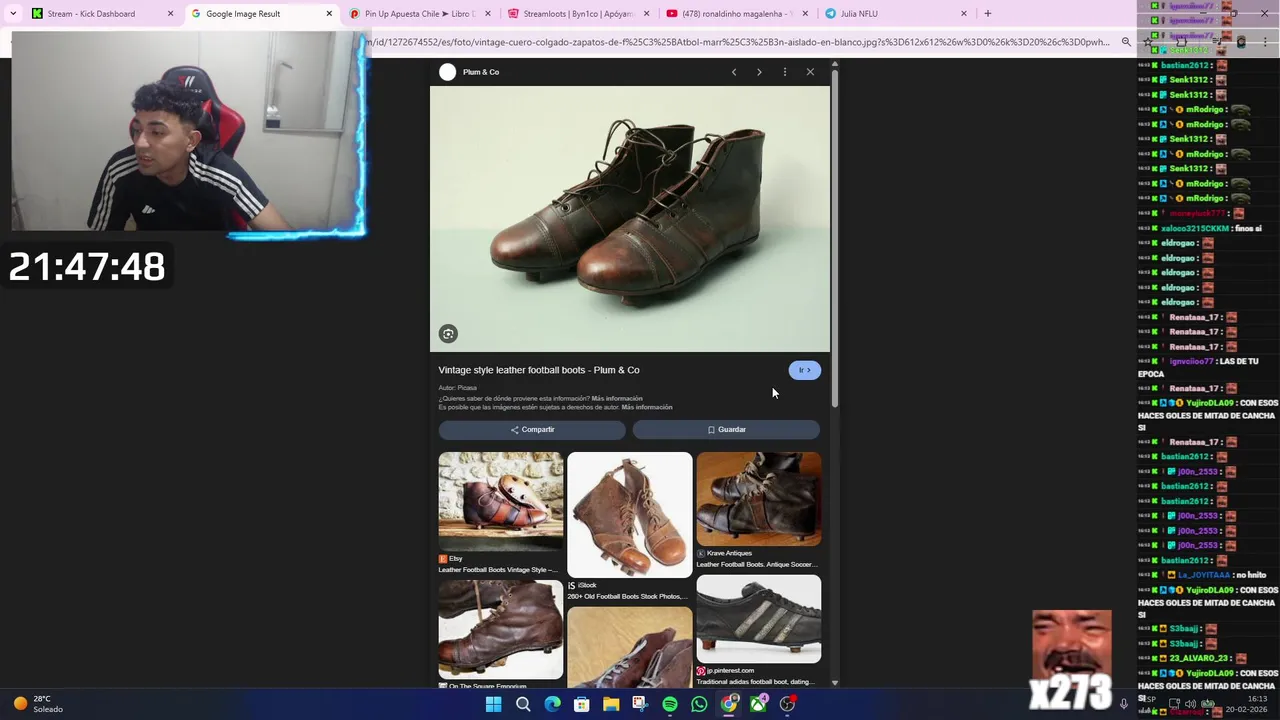Image resolution: width=1280 pixels, height=720 pixels.
Task: Open a new browser tab
Action: point(988,14)
